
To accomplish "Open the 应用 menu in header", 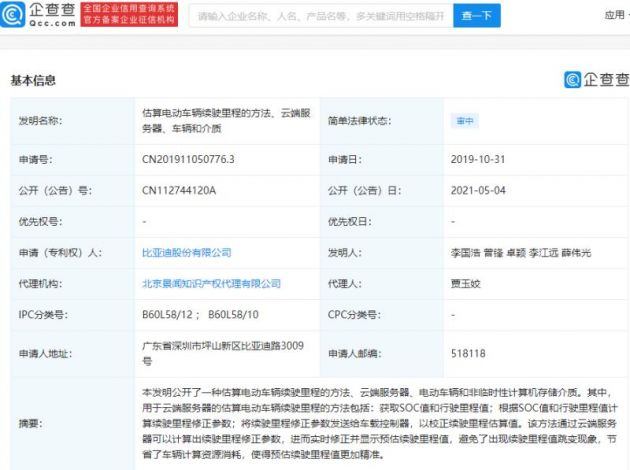I will pyautogui.click(x=616, y=15).
